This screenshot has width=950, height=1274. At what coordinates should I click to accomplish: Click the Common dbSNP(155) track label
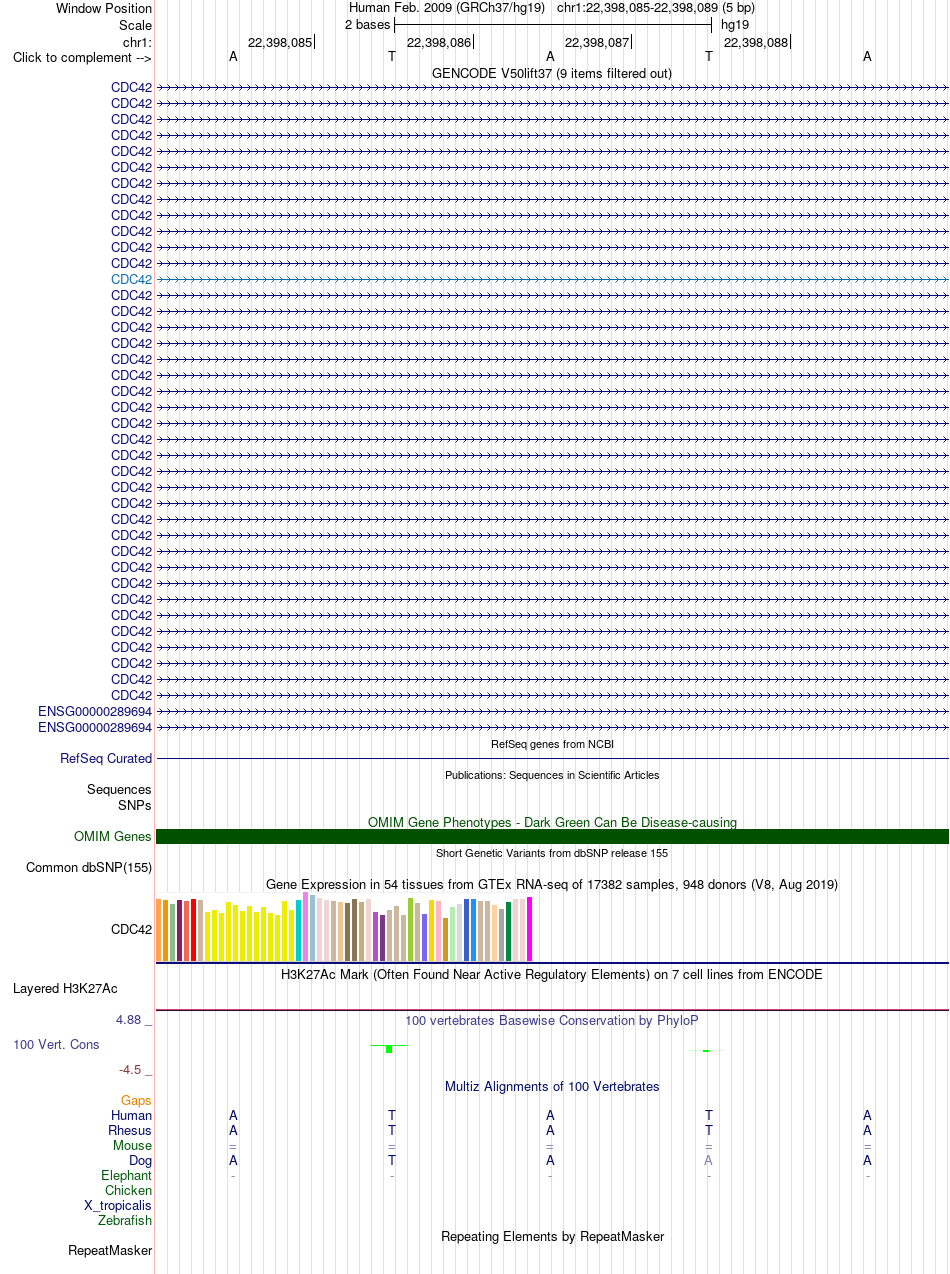[x=89, y=867]
